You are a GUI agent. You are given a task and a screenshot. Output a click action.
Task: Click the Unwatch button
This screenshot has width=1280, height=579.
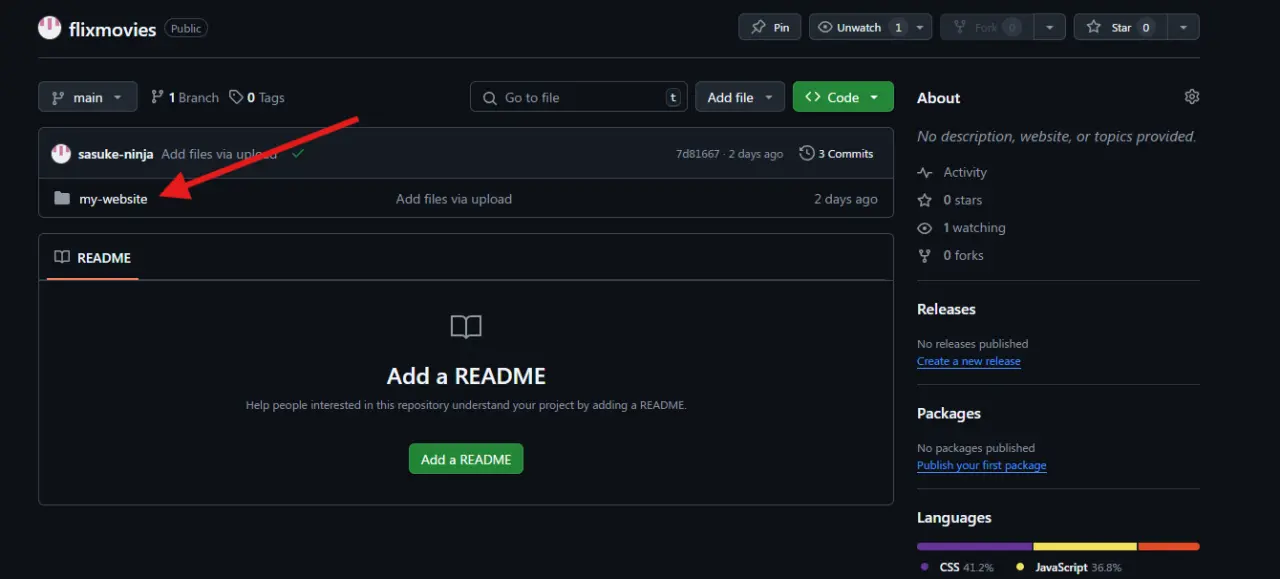859,27
